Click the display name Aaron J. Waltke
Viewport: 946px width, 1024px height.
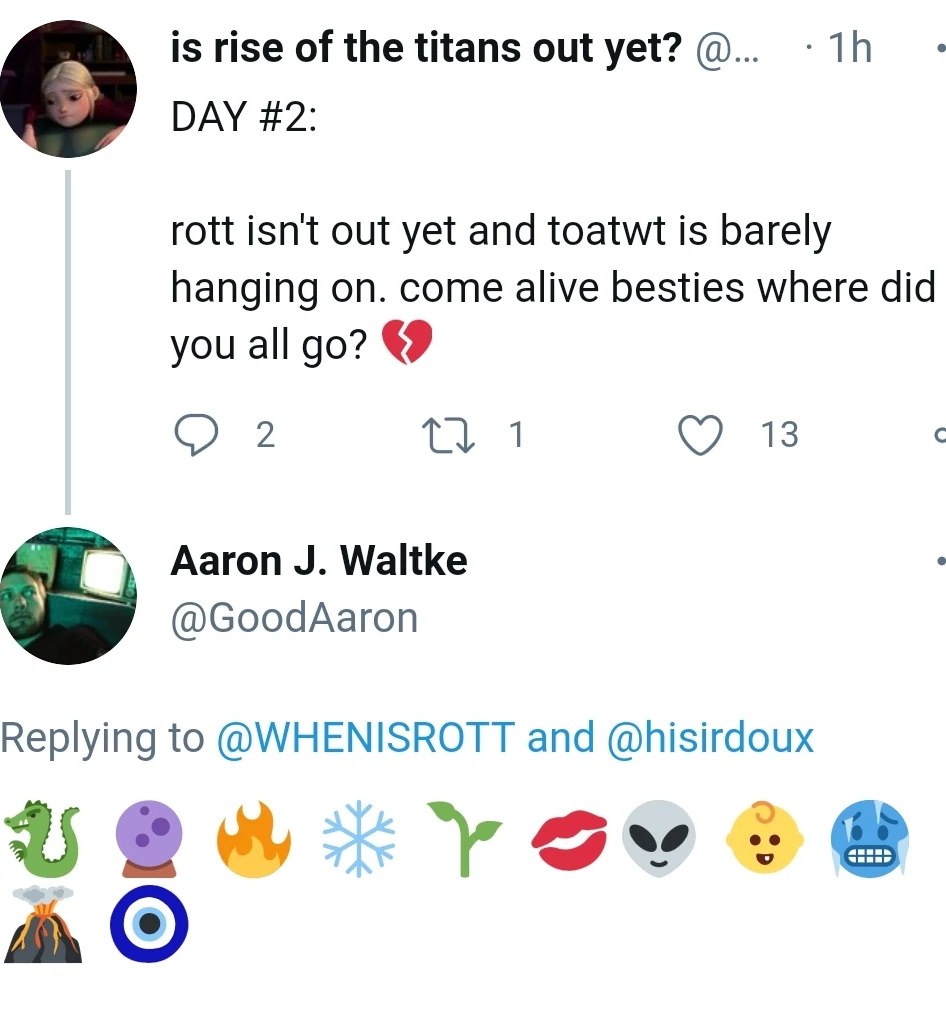click(320, 560)
